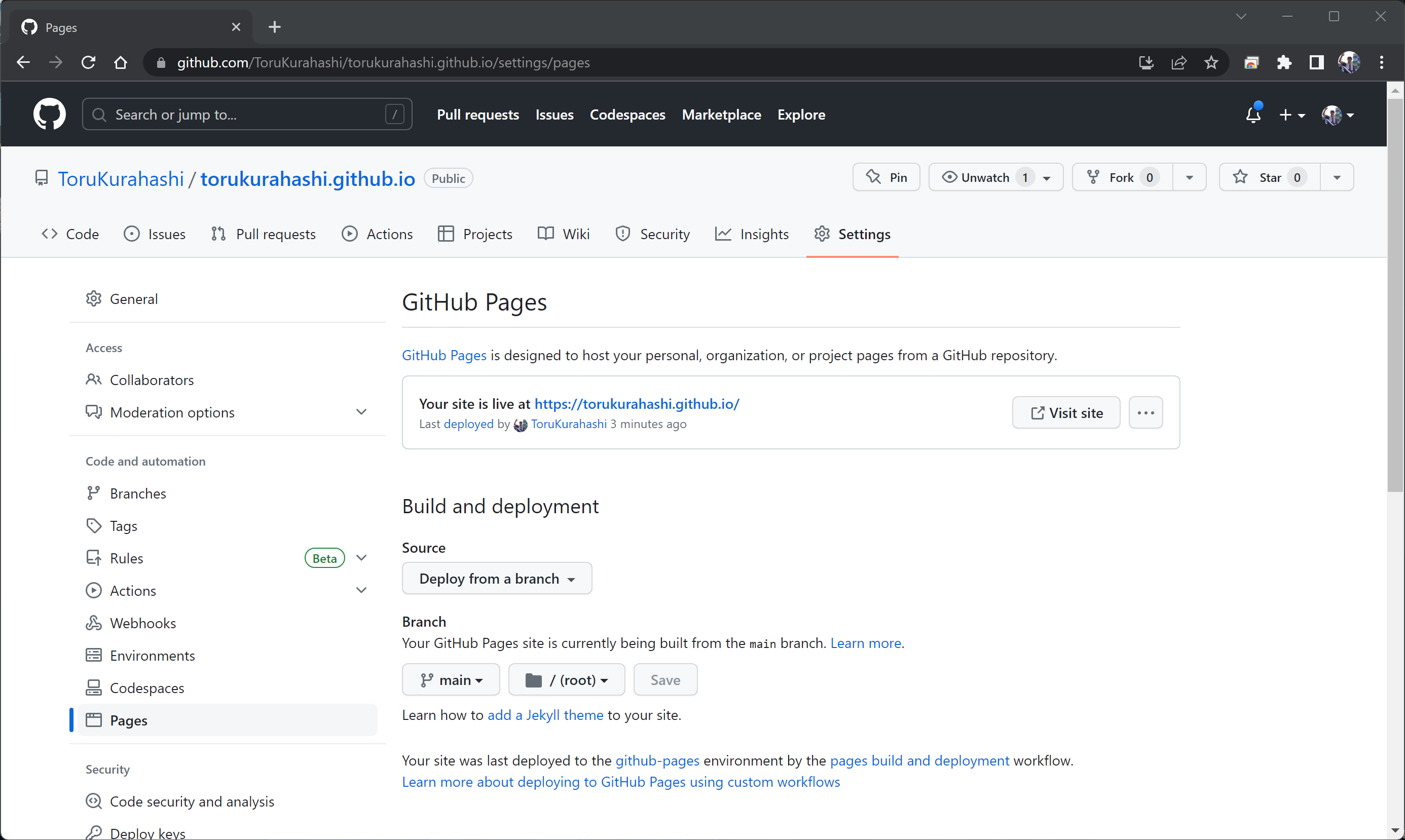Image resolution: width=1405 pixels, height=840 pixels.
Task: Open the Fork options dropdown arrow
Action: point(1189,177)
